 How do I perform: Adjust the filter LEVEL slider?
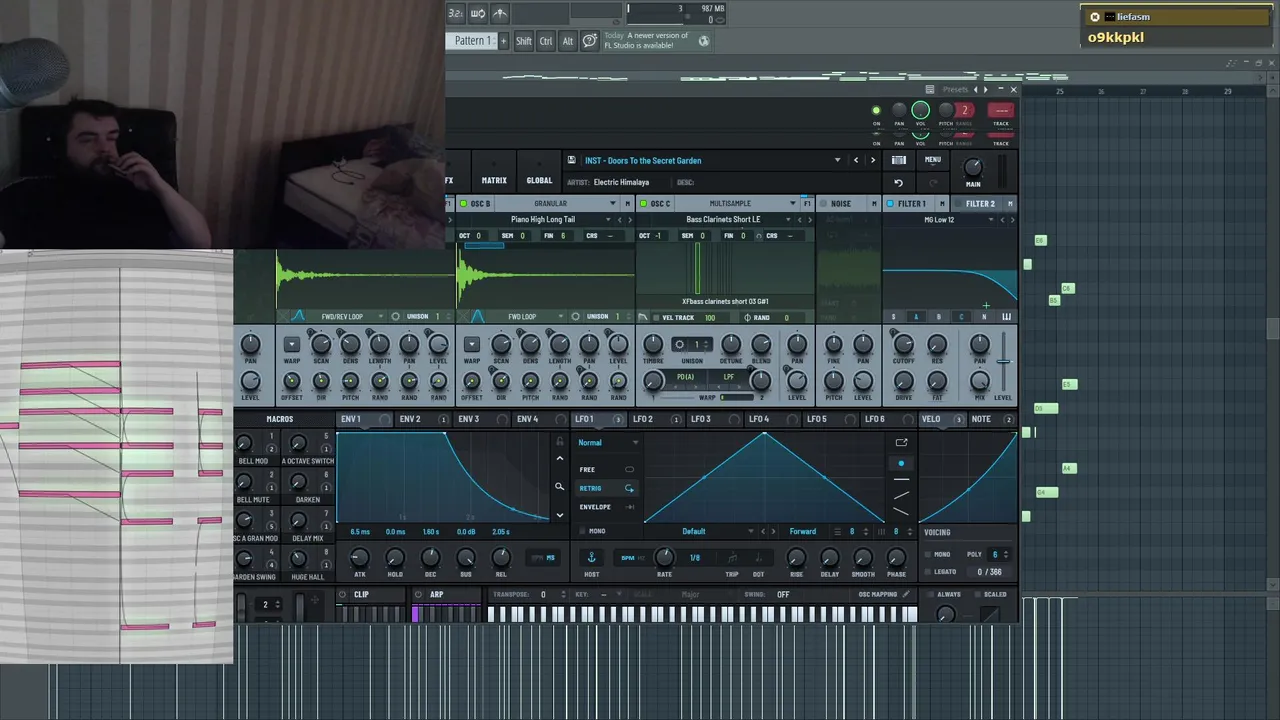click(1004, 360)
